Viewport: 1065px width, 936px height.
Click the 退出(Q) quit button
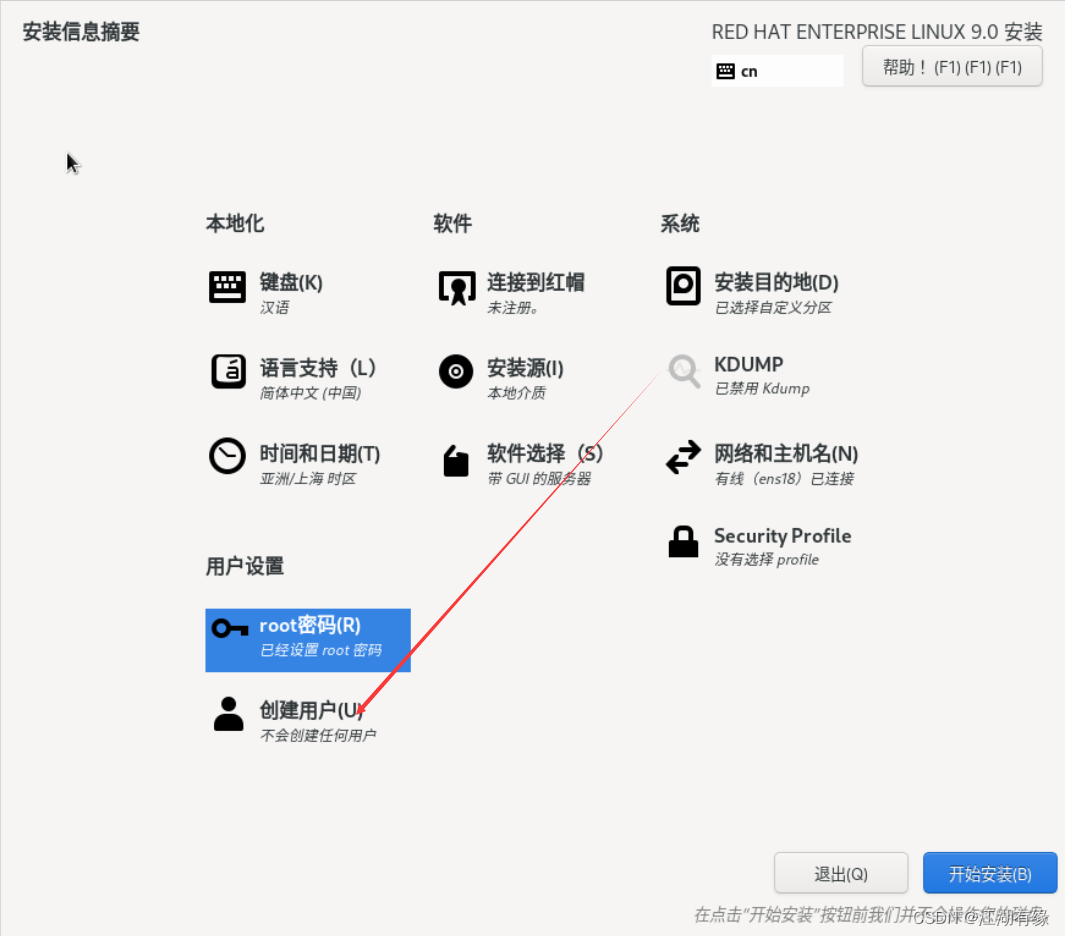pos(841,872)
